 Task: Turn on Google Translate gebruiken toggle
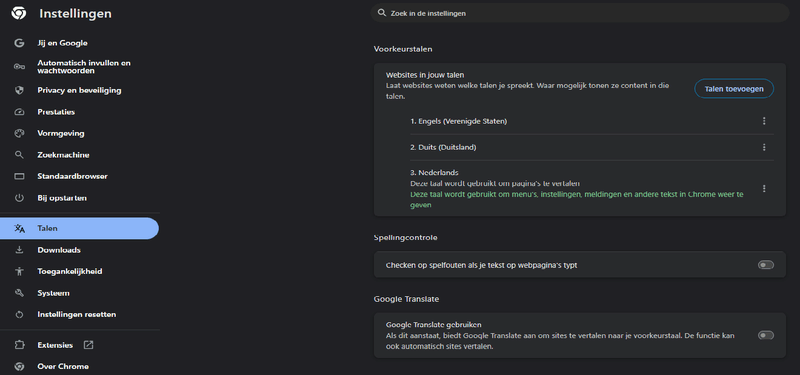point(765,335)
